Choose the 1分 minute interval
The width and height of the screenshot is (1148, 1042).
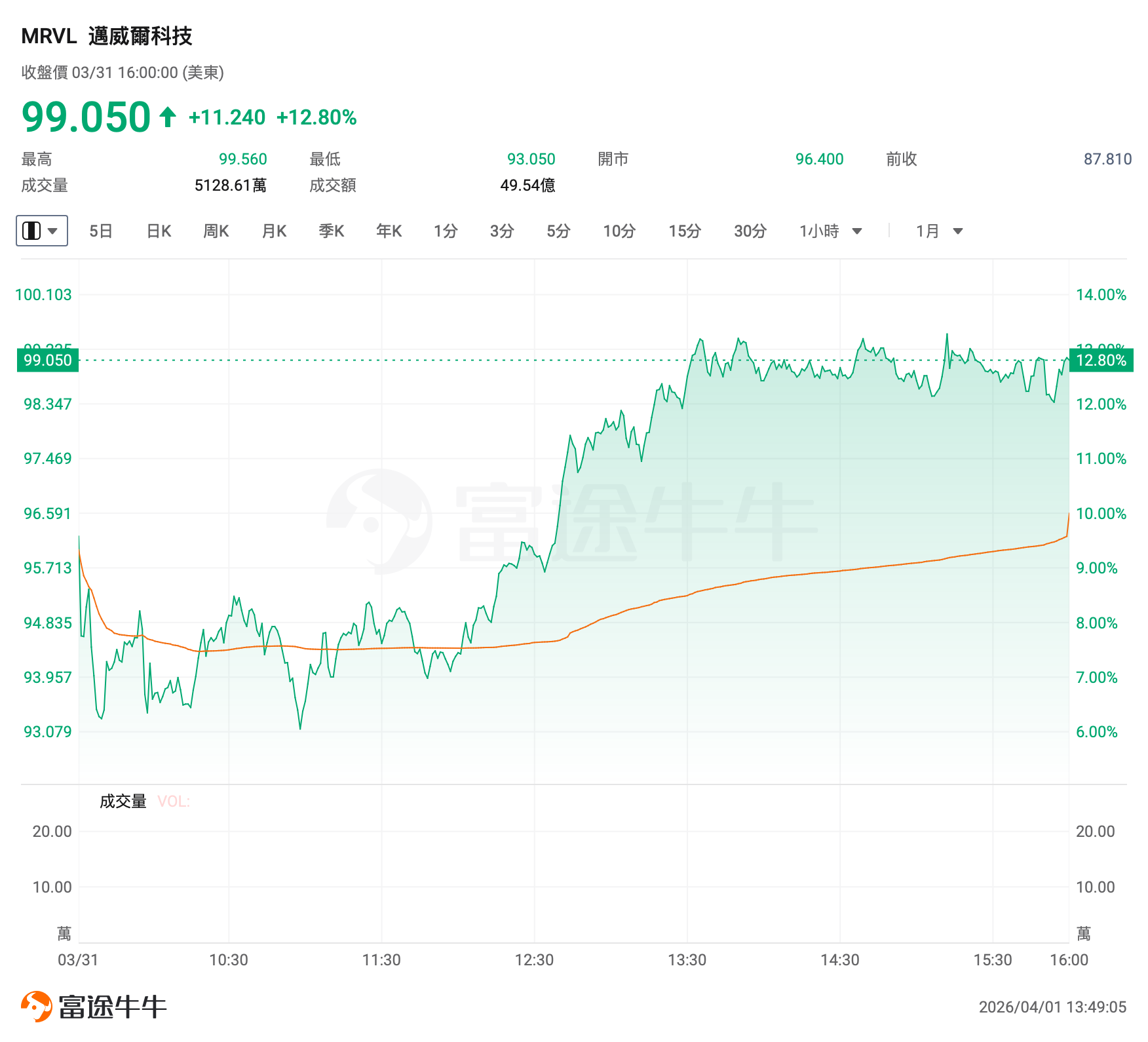[x=446, y=231]
